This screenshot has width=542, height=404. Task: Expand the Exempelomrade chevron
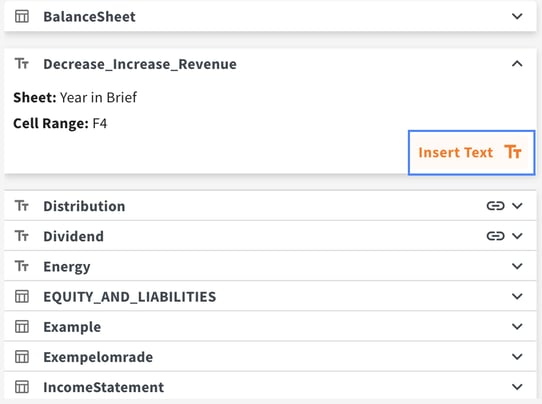[x=517, y=357]
